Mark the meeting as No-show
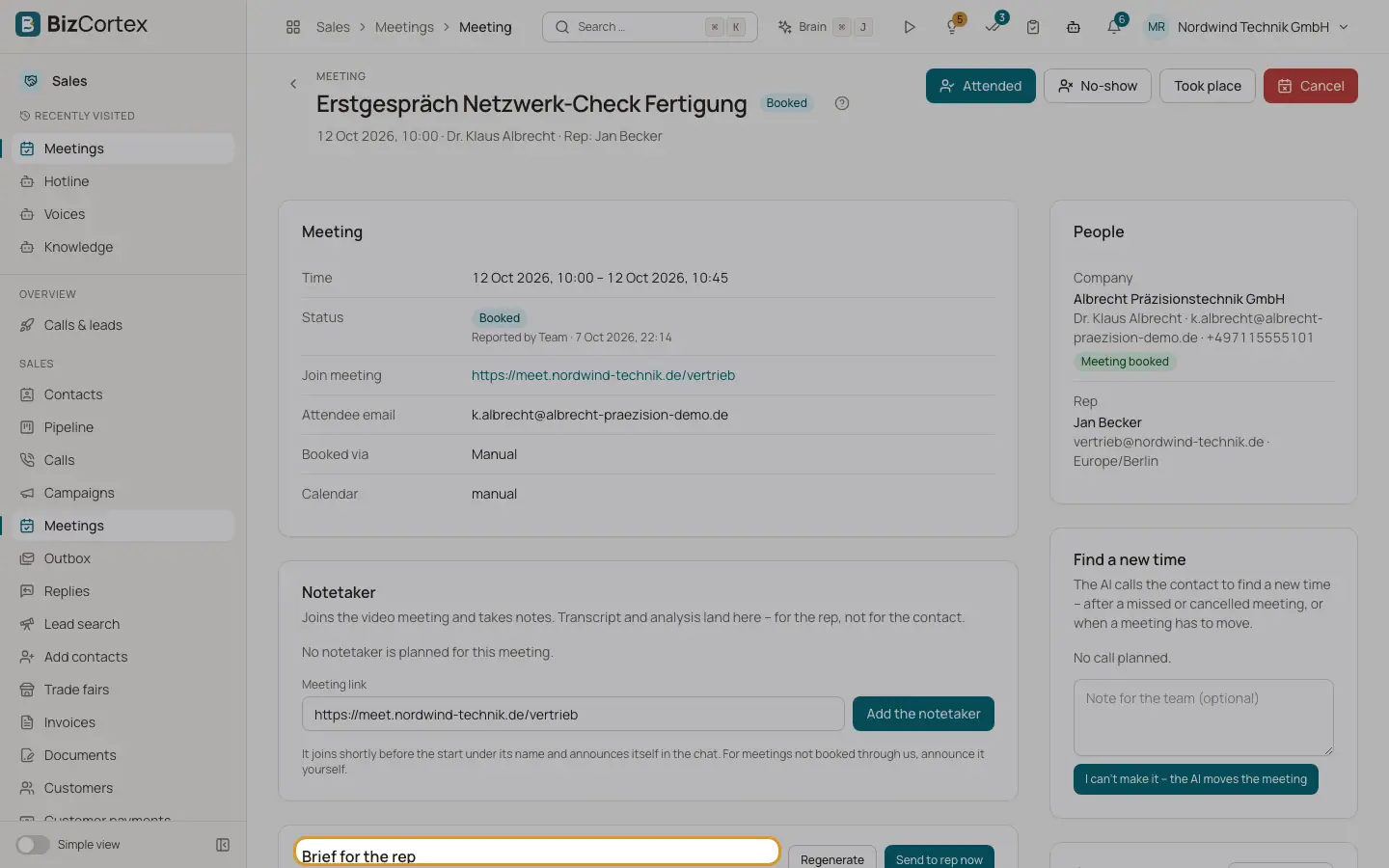 click(1098, 86)
